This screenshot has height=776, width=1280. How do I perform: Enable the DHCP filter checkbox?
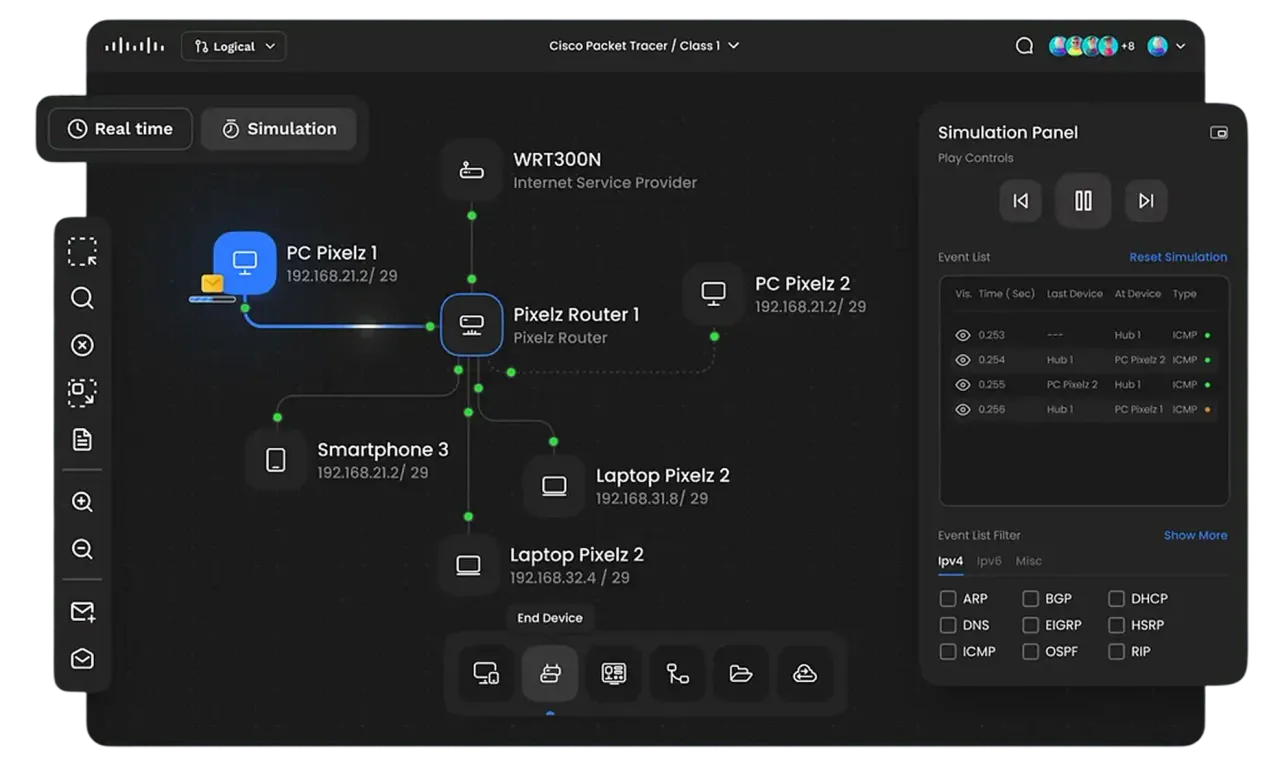coord(1116,599)
